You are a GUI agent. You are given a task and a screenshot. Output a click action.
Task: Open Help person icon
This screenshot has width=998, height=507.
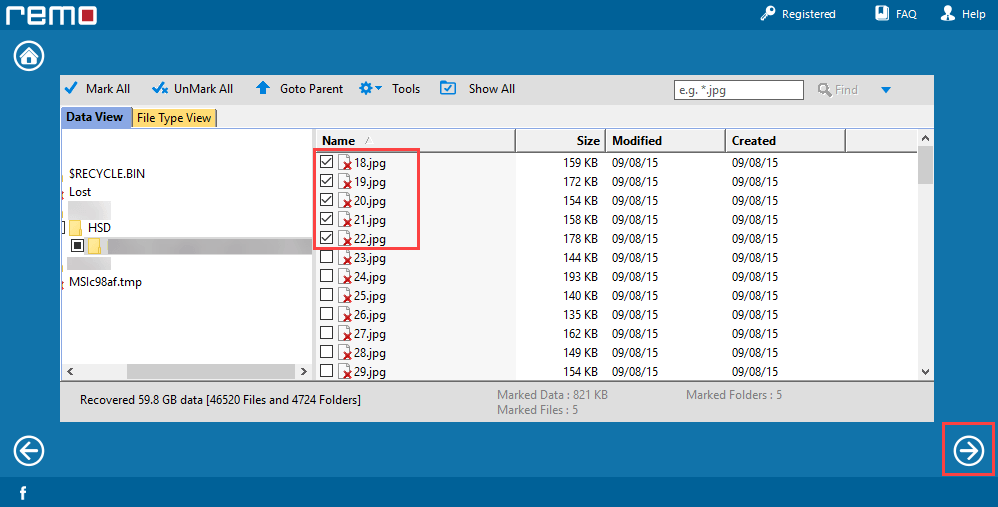(948, 13)
